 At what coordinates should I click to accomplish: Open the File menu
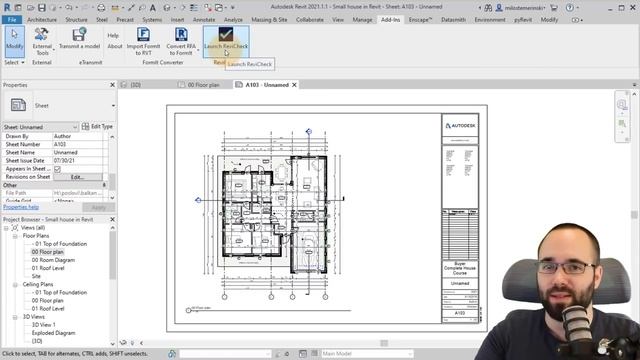click(x=12, y=20)
